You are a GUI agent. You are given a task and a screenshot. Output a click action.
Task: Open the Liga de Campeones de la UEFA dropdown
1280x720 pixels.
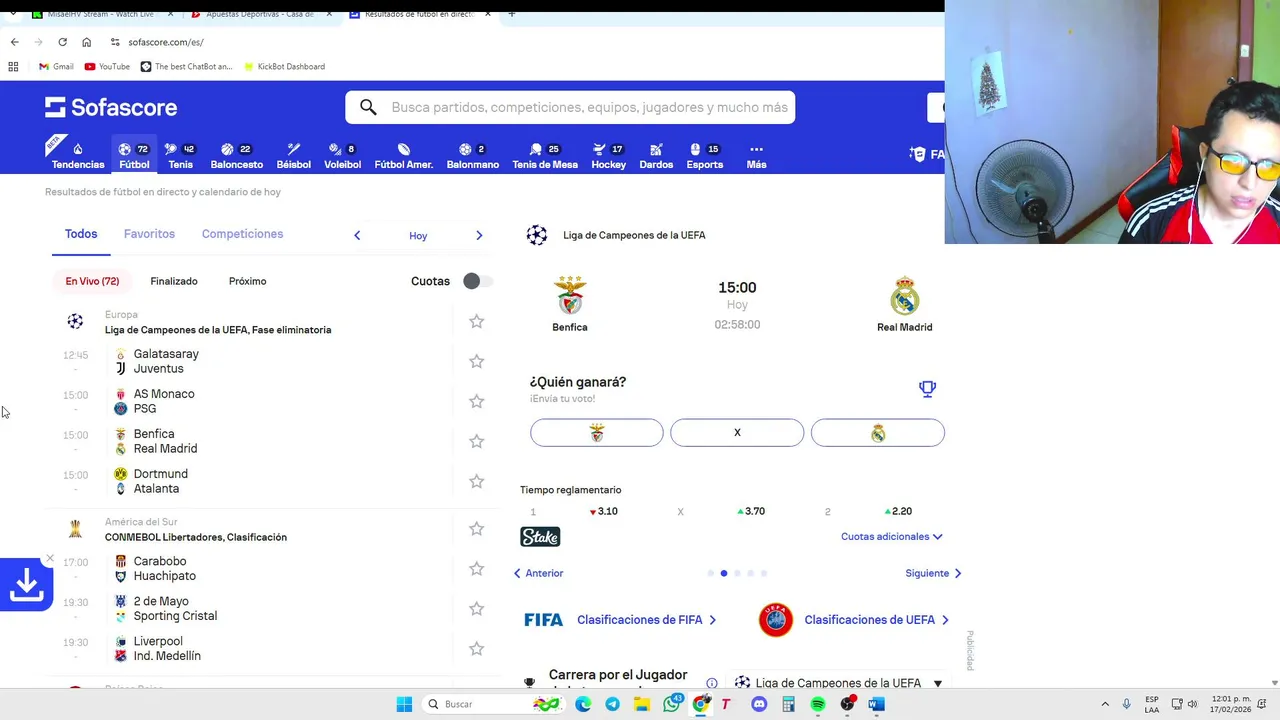[x=838, y=683]
